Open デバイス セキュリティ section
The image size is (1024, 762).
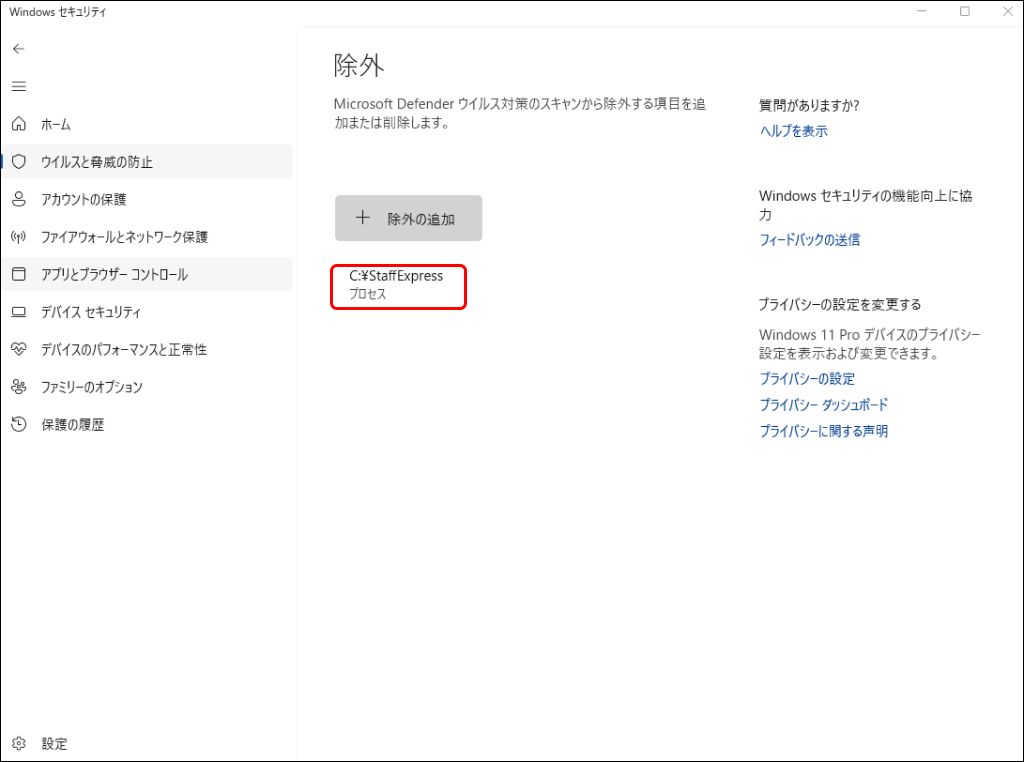[x=148, y=312]
